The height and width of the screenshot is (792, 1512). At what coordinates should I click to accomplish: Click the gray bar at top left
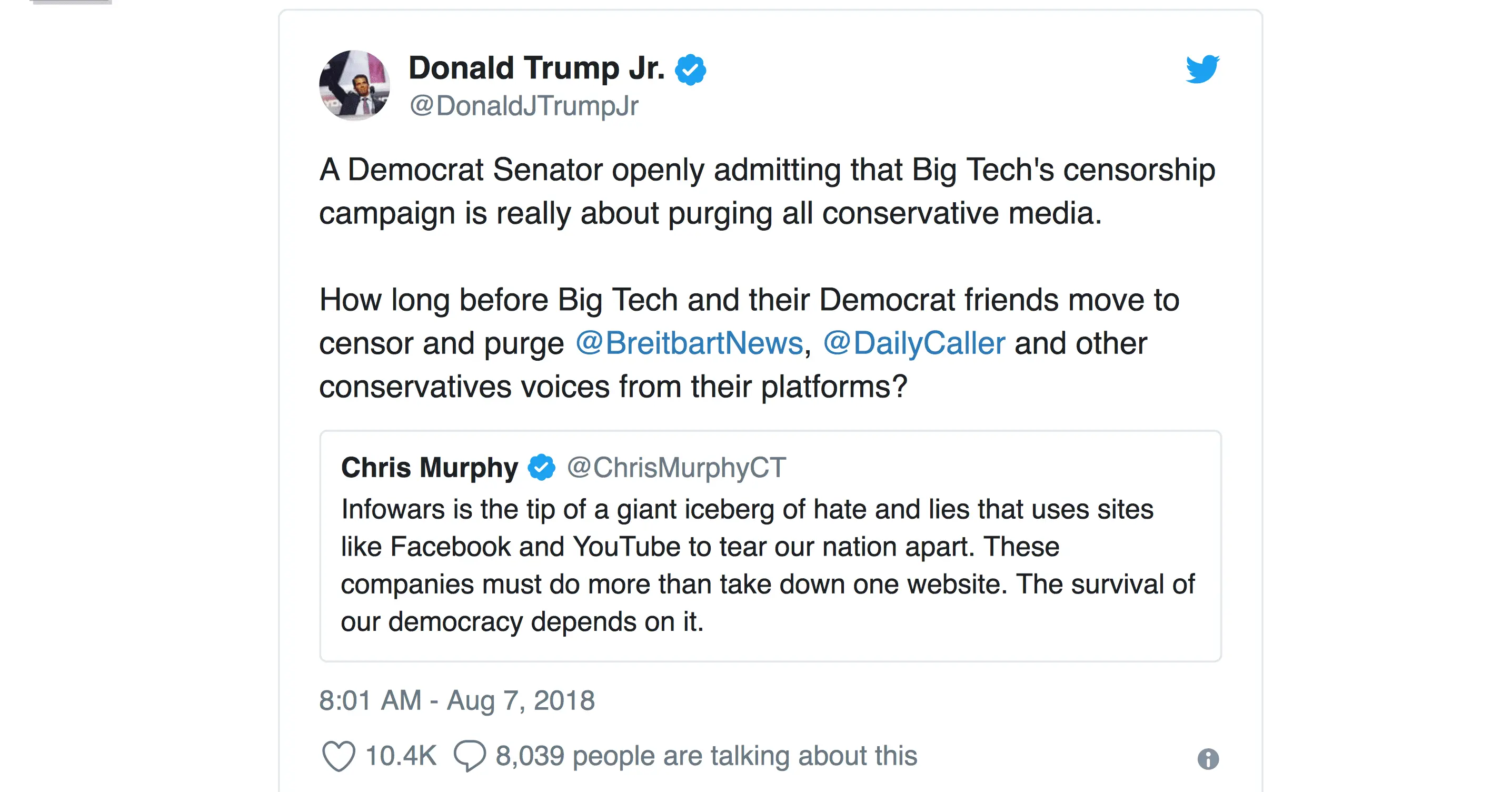coord(71,2)
